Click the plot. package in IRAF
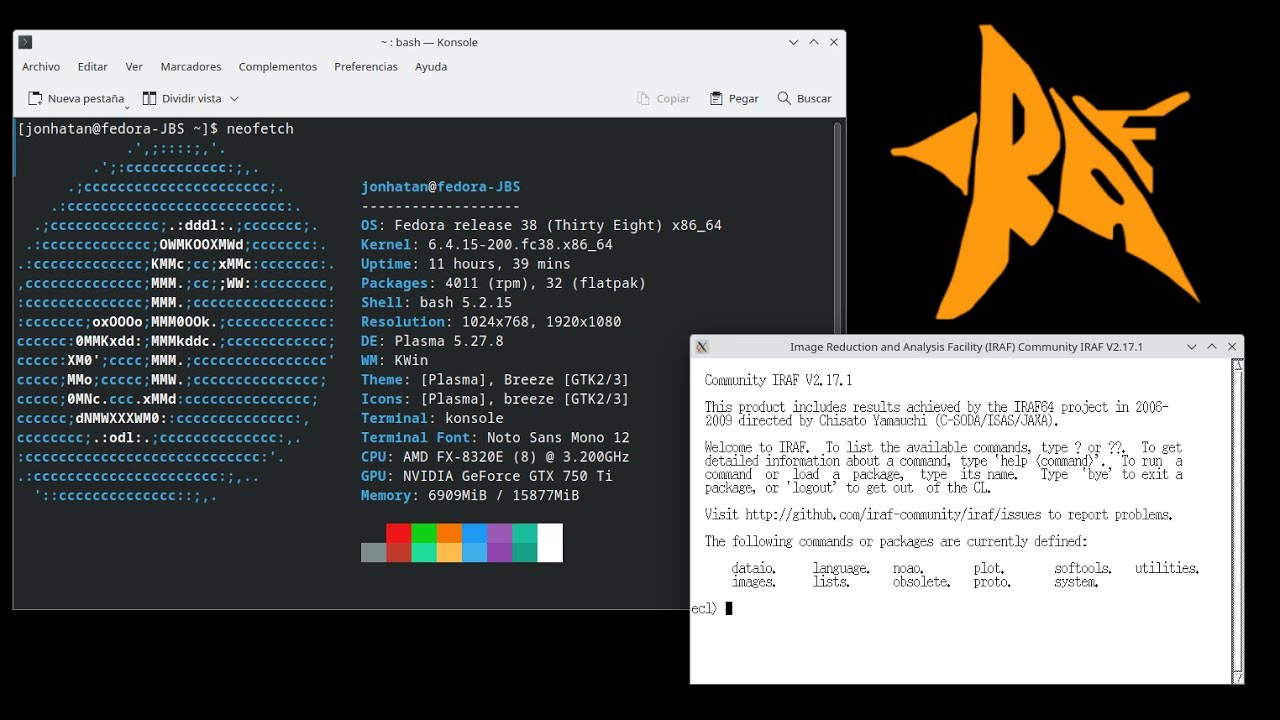1280x720 pixels. (988, 568)
